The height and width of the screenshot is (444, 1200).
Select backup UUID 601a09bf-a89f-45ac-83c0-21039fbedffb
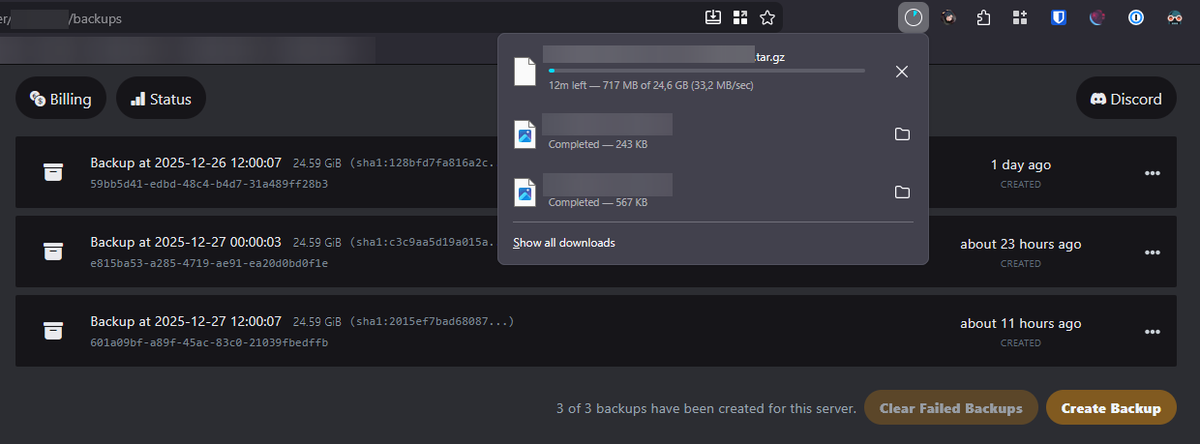(x=209, y=343)
